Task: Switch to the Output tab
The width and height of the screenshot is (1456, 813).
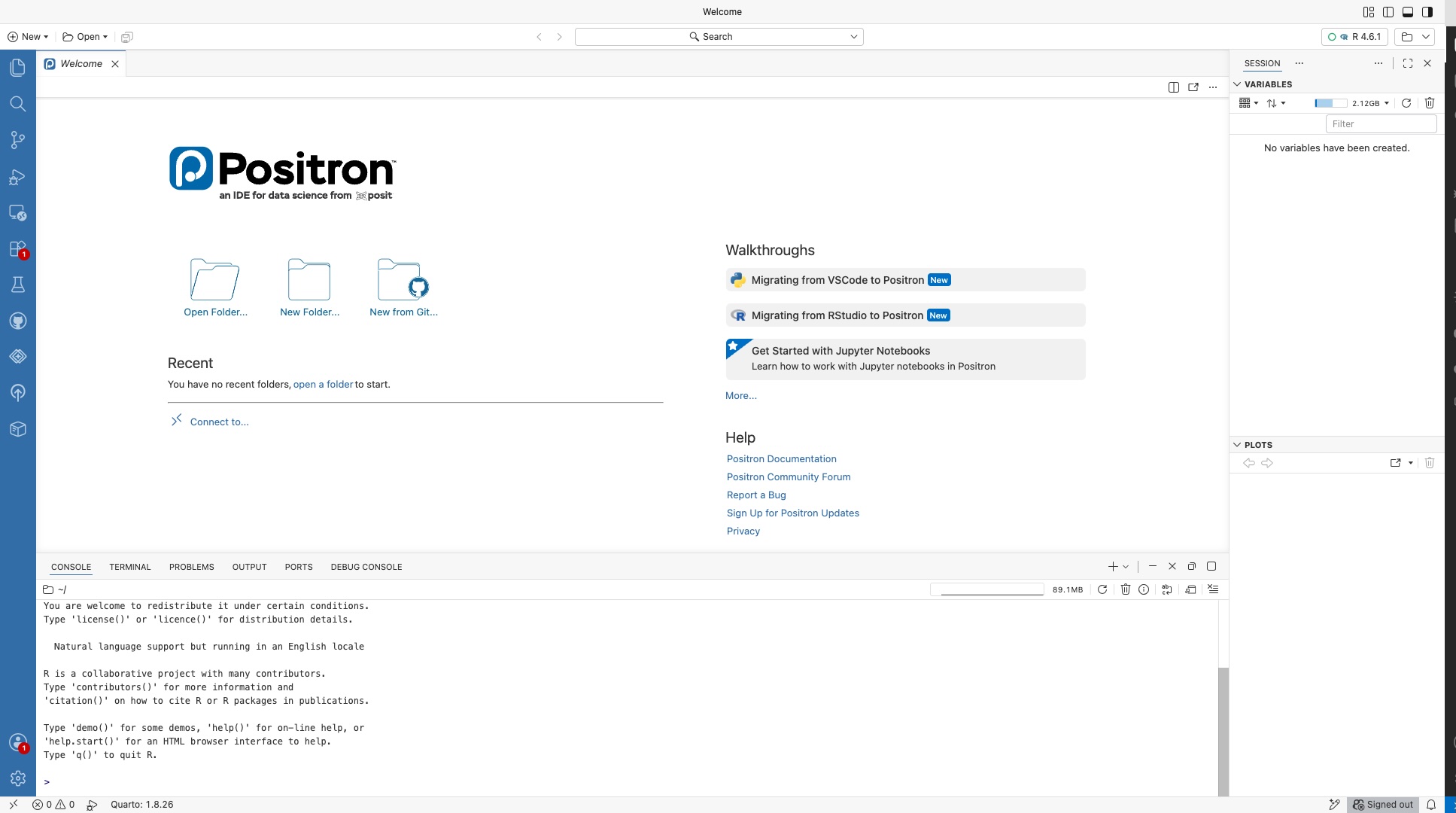Action: point(250,567)
